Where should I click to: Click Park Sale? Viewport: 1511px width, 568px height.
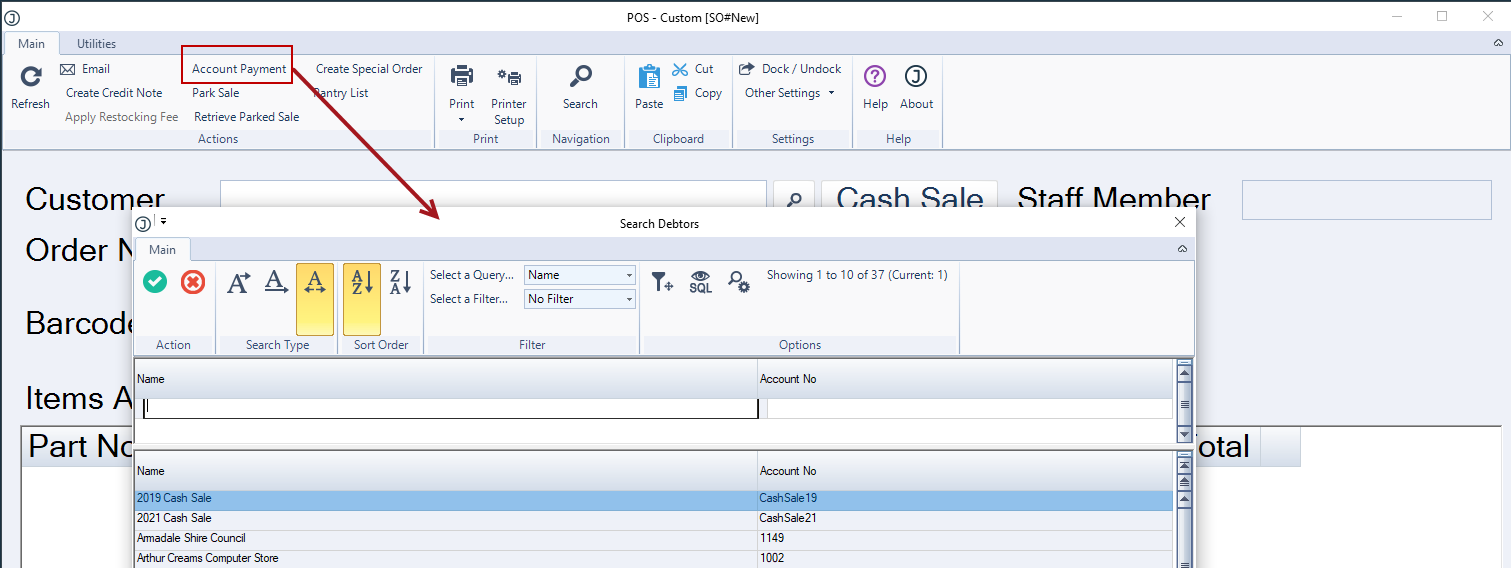tap(216, 93)
